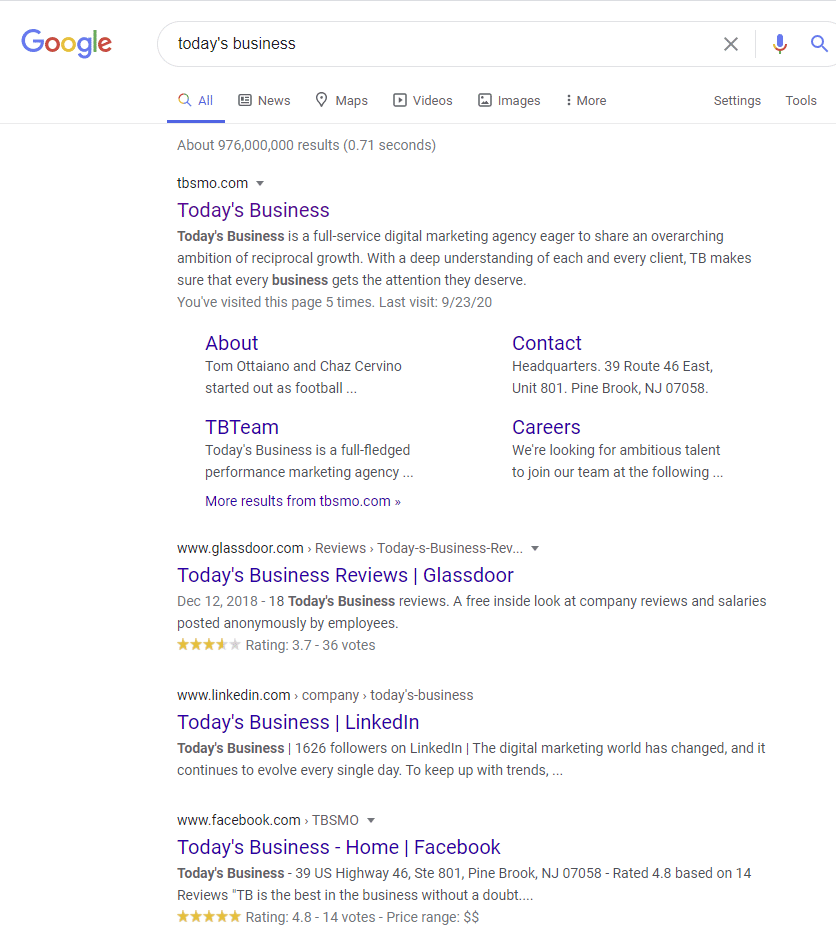The image size is (836, 931).
Task: Expand the dropdown arrow beside the glassdoor.com URL
Action: (x=535, y=548)
